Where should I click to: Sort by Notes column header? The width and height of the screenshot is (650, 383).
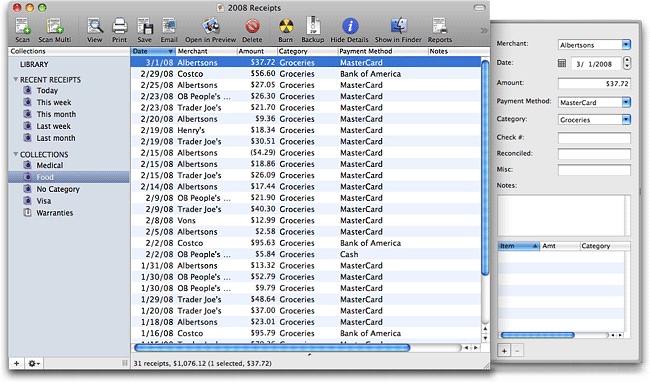pyautogui.click(x=458, y=51)
